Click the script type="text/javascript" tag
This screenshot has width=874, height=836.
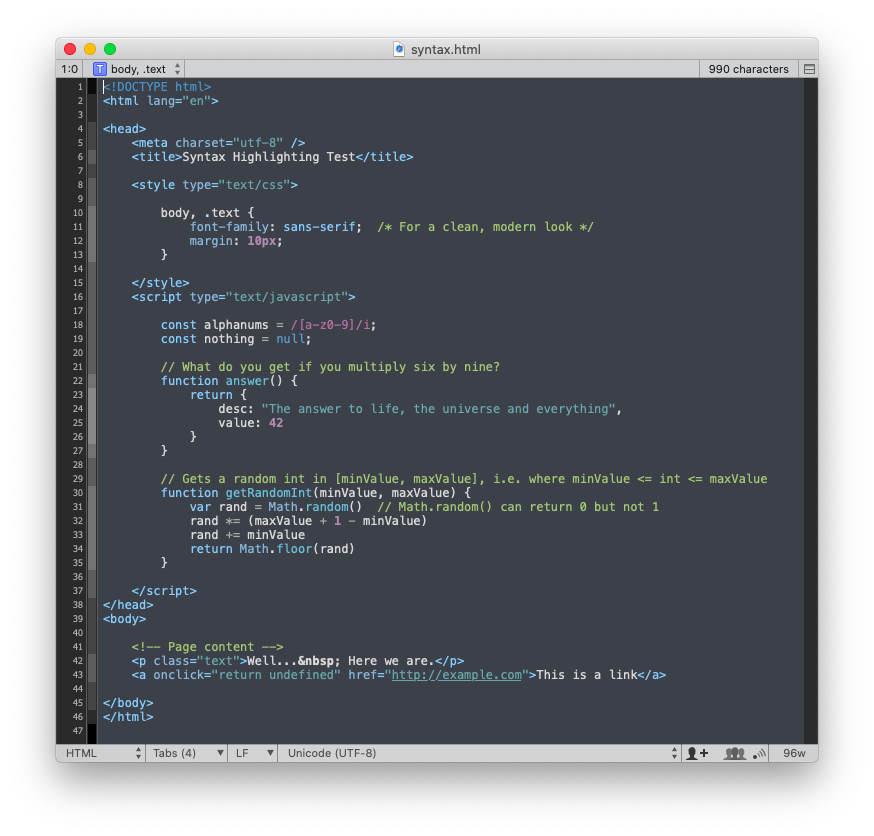click(x=244, y=297)
